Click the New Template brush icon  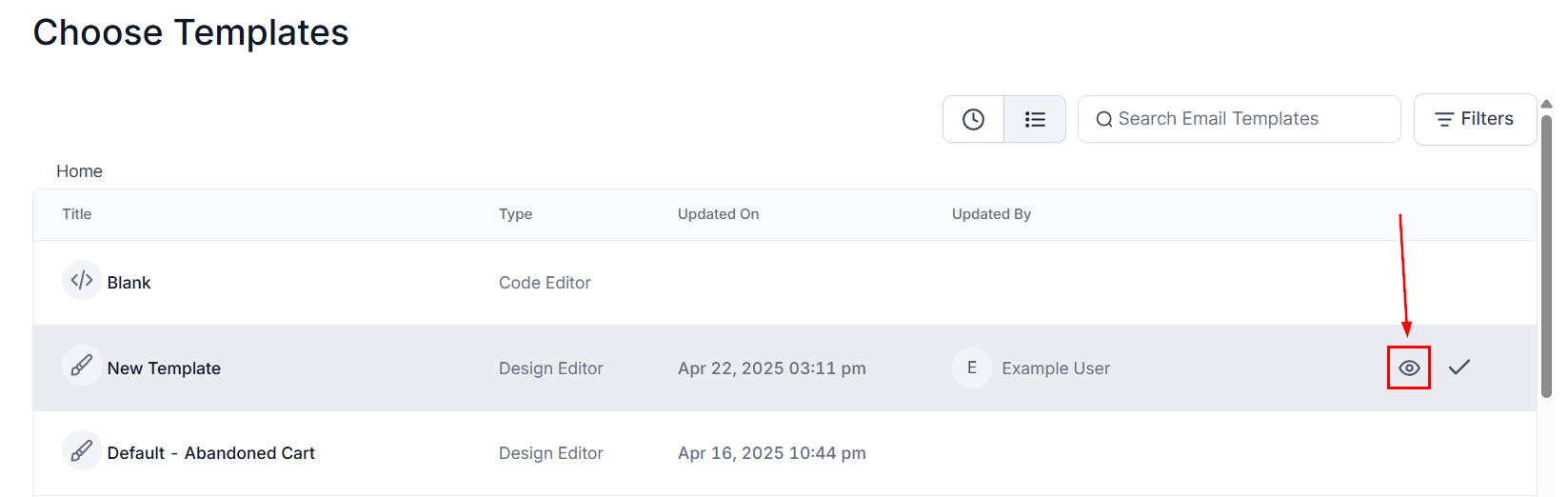click(x=82, y=366)
